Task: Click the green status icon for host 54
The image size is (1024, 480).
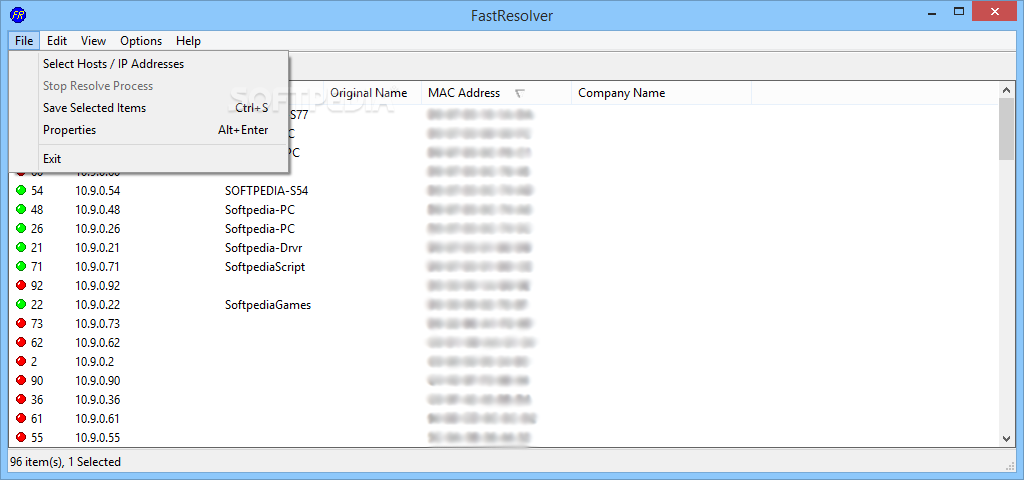Action: point(21,191)
